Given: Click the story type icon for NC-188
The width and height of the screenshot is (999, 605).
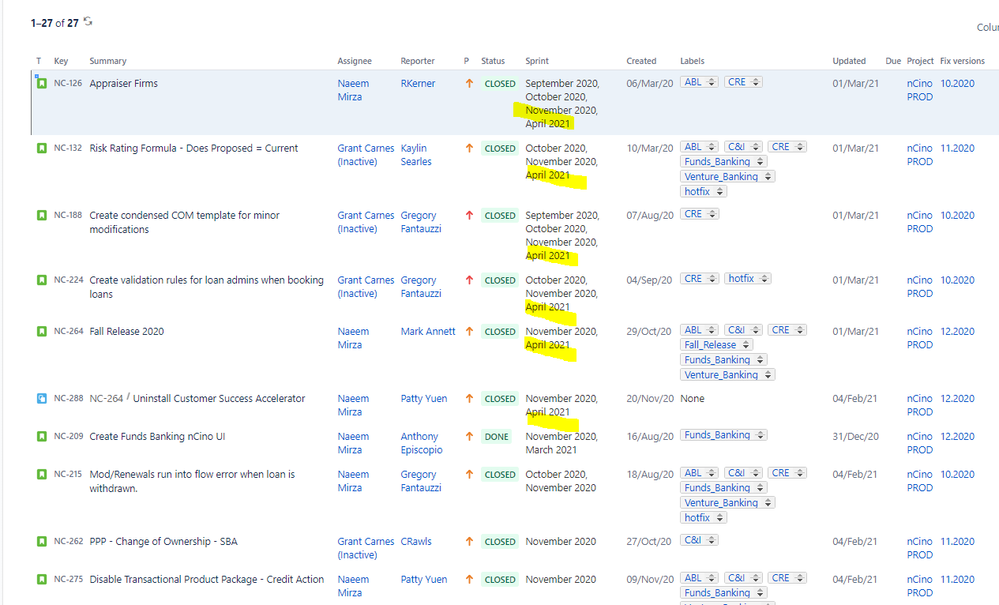Looking at the screenshot, I should coord(41,215).
